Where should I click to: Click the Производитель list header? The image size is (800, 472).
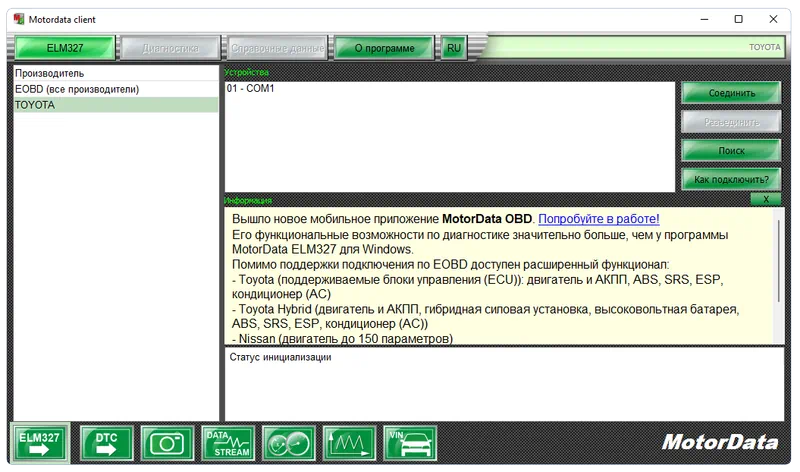point(116,73)
